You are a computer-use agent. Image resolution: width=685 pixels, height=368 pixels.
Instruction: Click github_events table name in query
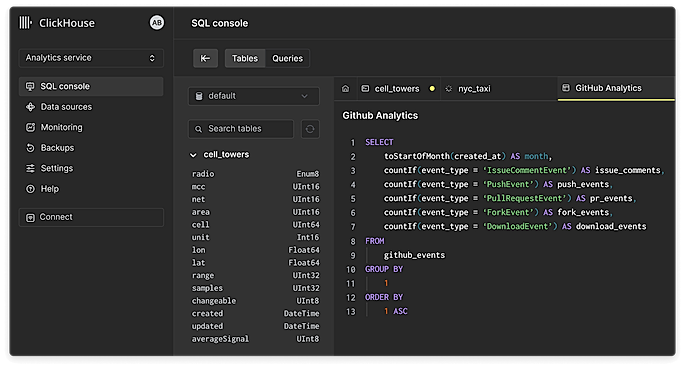[x=414, y=255]
